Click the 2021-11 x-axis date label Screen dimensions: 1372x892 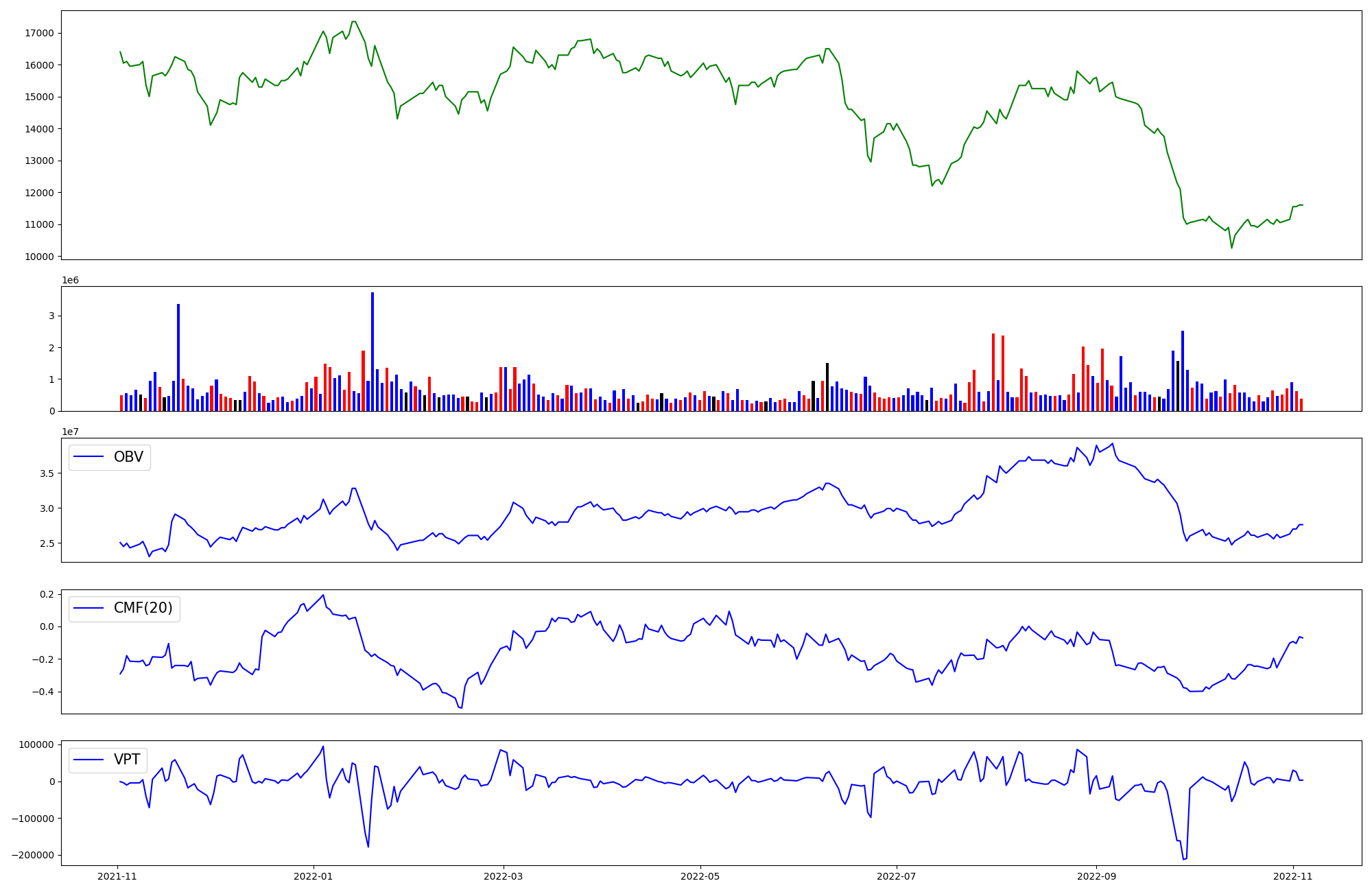117,876
